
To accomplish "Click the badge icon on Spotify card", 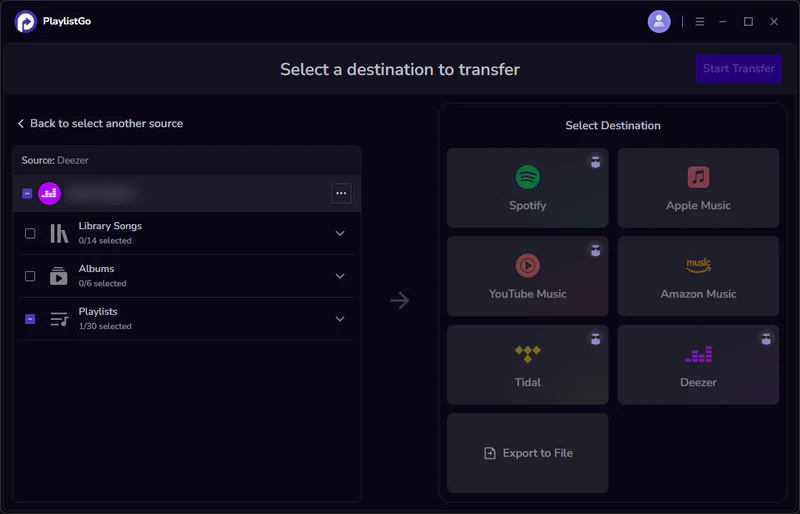I will pos(595,162).
